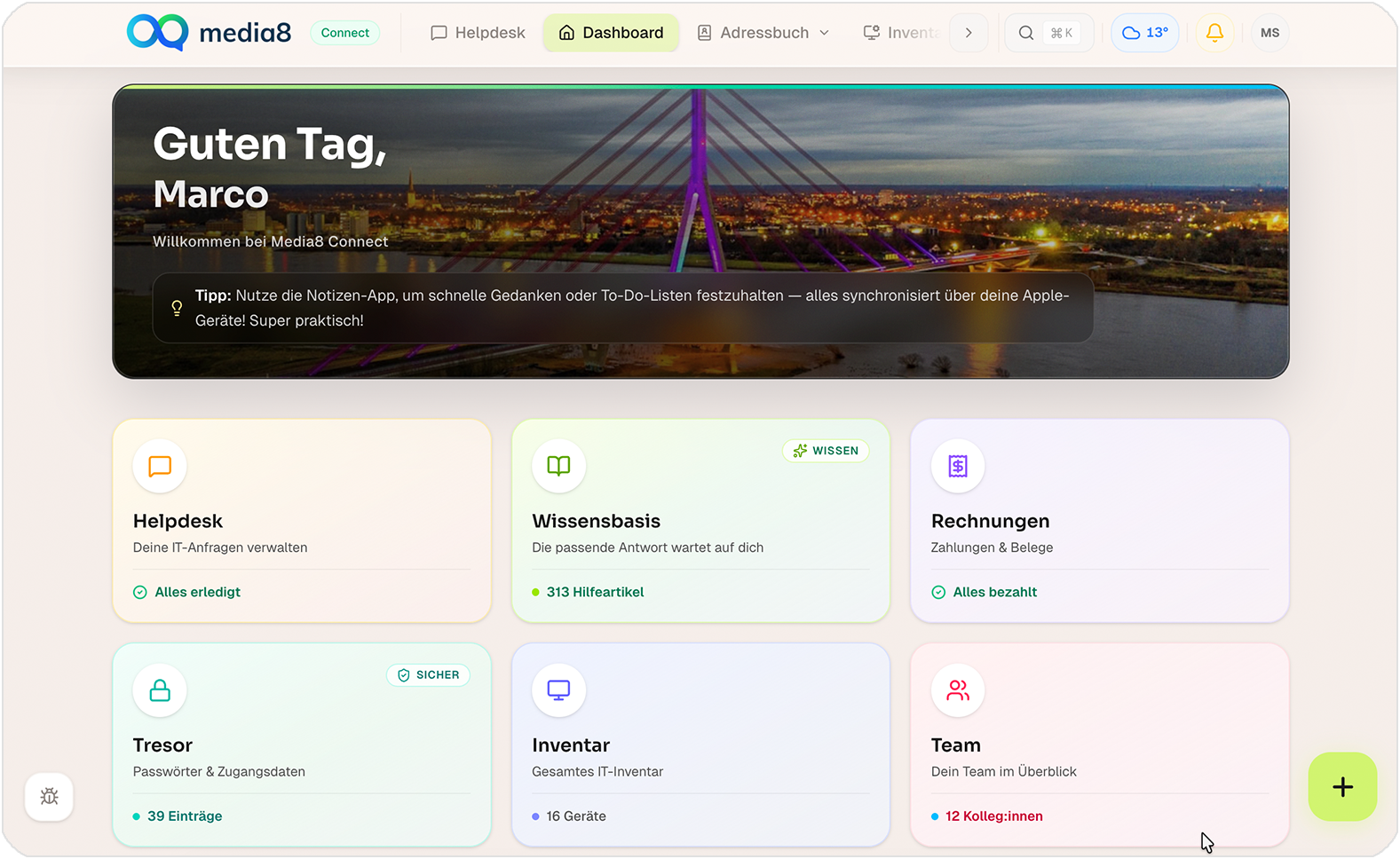Click 'Gesamtes IT-Inventar' subtitle
This screenshot has width=1400, height=859.
597,772
